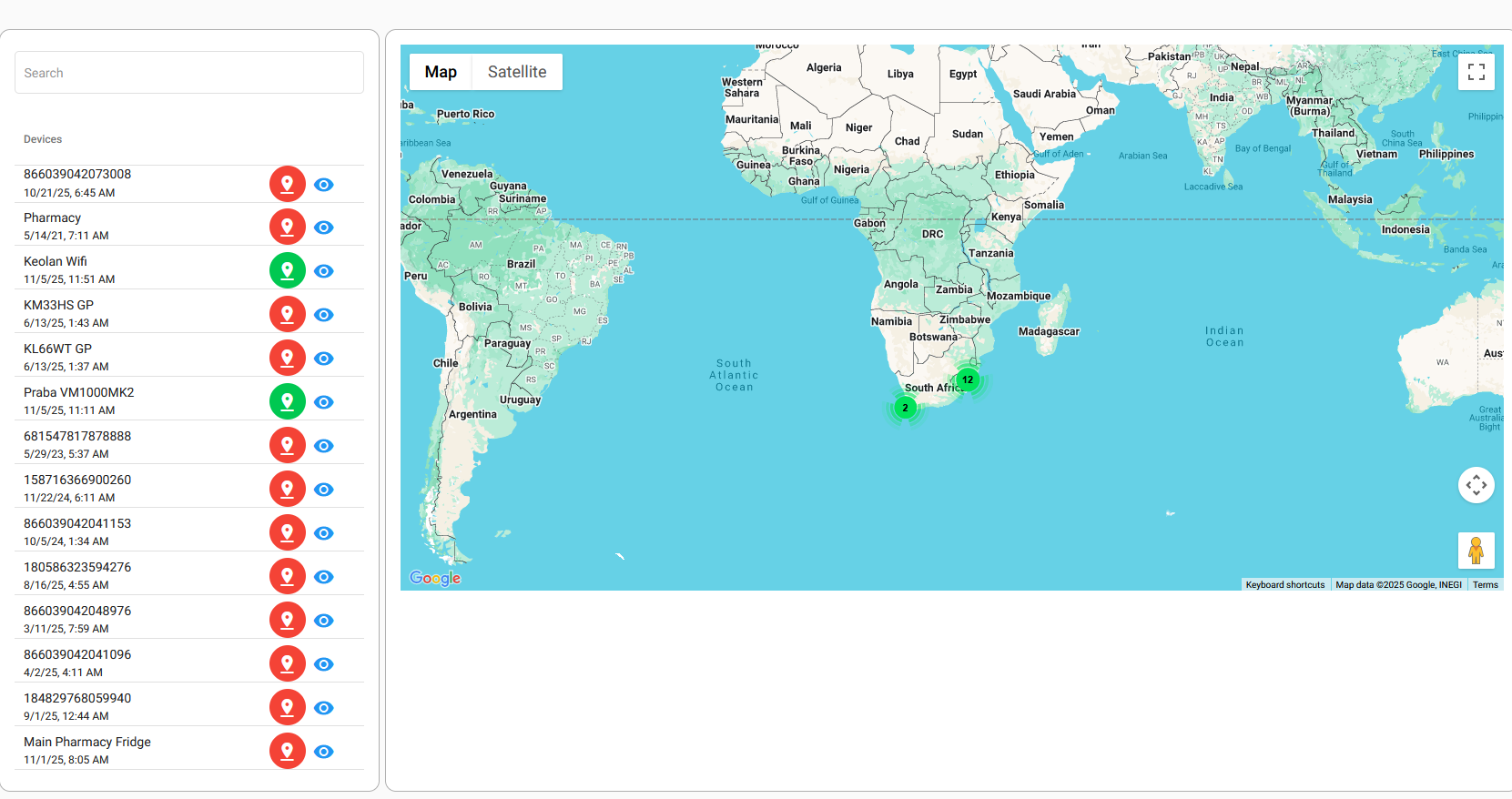This screenshot has width=1512, height=799.
Task: Click location pin for Main Pharmacy Fridge
Action: point(287,751)
